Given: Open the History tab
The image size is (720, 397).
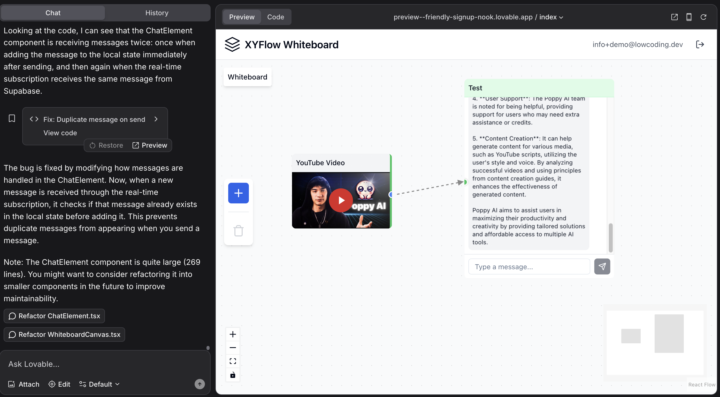Looking at the screenshot, I should pyautogui.click(x=157, y=13).
